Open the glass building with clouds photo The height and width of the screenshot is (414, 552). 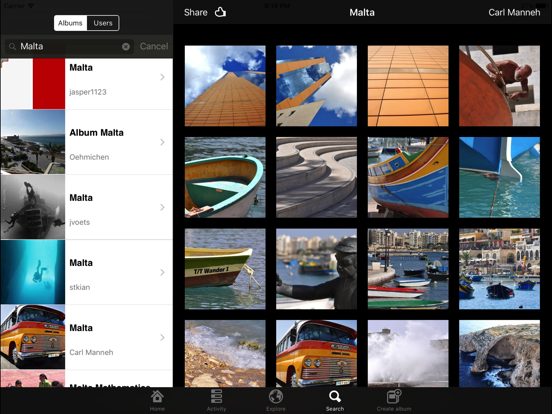(316, 86)
